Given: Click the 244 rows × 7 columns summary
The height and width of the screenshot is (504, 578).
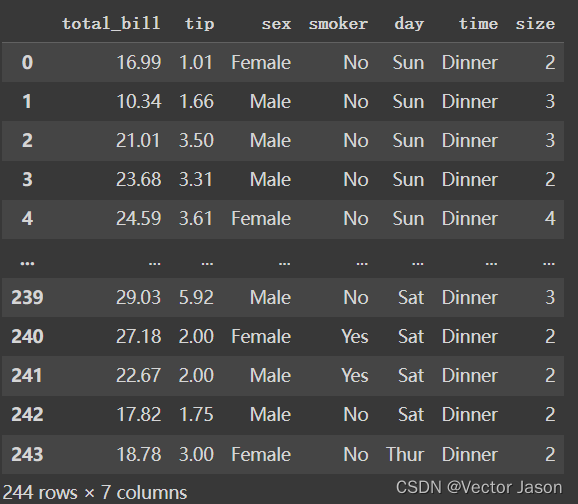Looking at the screenshot, I should click(95, 493).
